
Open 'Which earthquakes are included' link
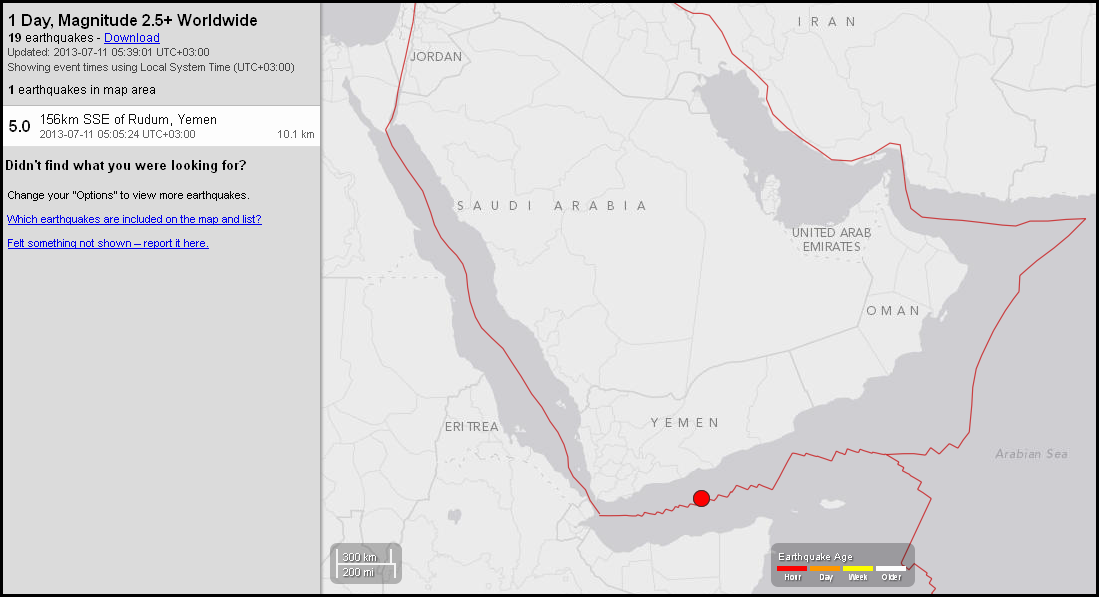[134, 219]
